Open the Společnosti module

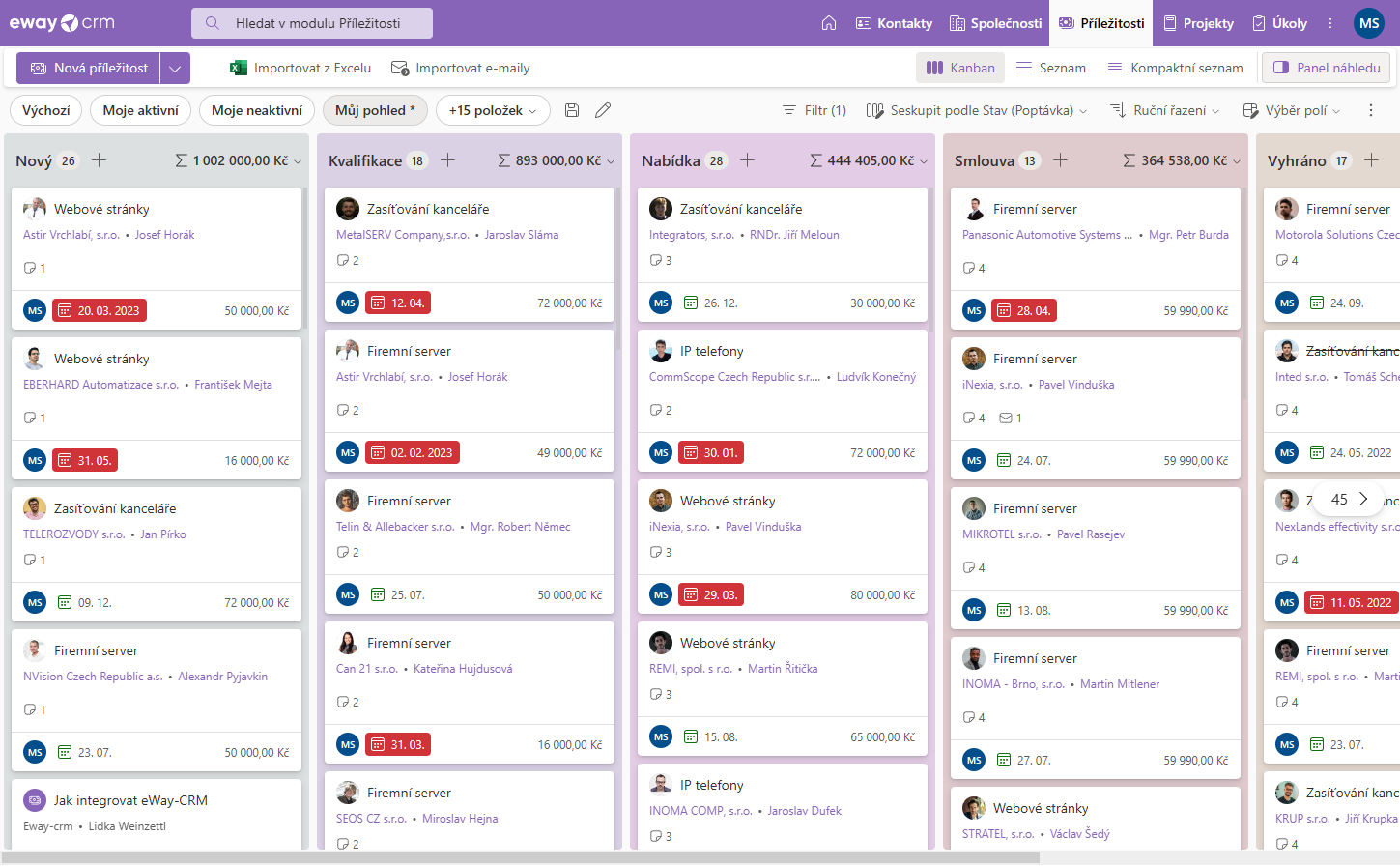click(996, 23)
